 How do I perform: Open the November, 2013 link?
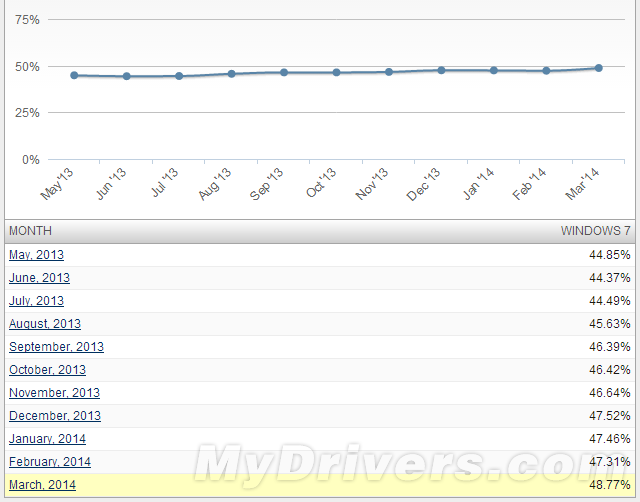click(54, 393)
